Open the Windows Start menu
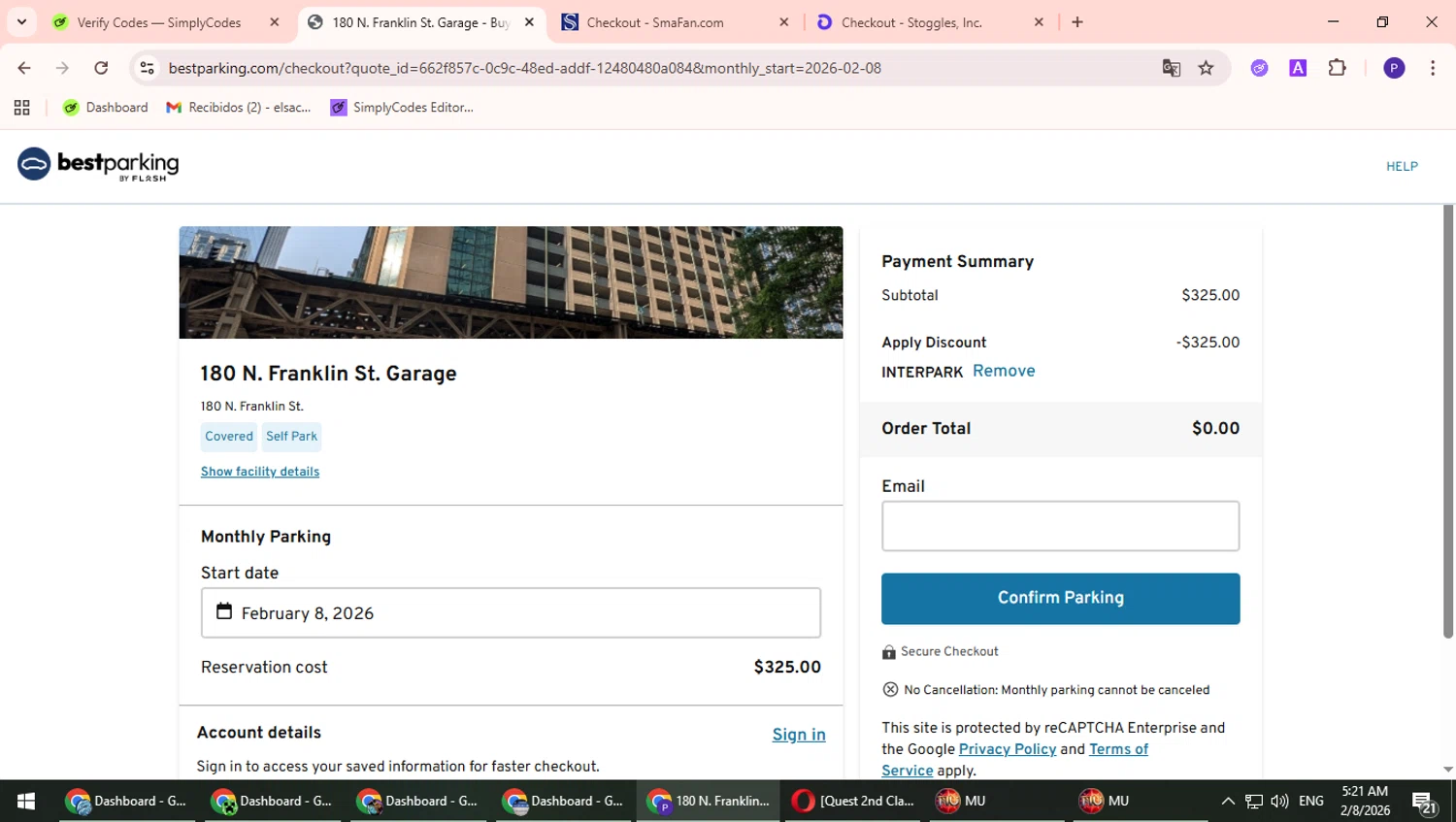The image size is (1456, 822). (26, 801)
